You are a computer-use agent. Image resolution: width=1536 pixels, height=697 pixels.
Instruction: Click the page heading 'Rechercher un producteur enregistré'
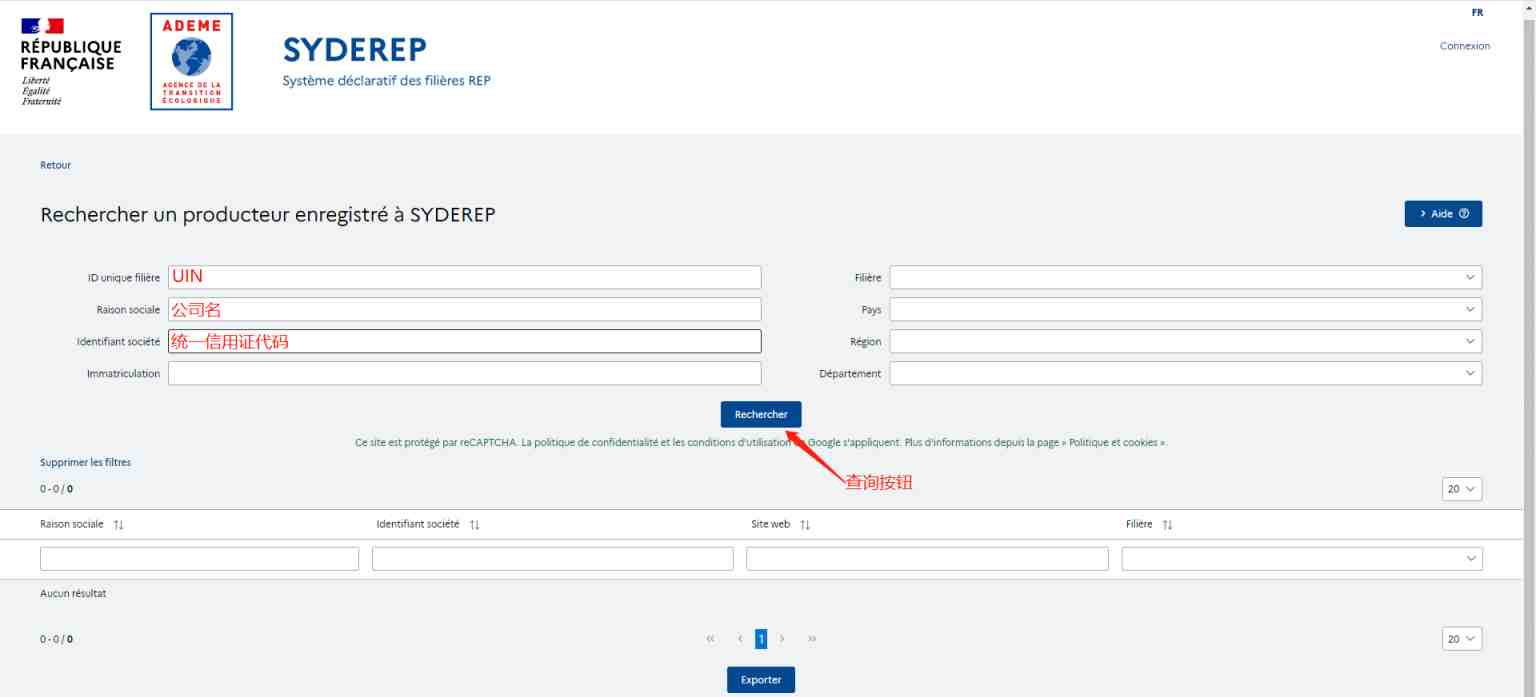coord(268,215)
